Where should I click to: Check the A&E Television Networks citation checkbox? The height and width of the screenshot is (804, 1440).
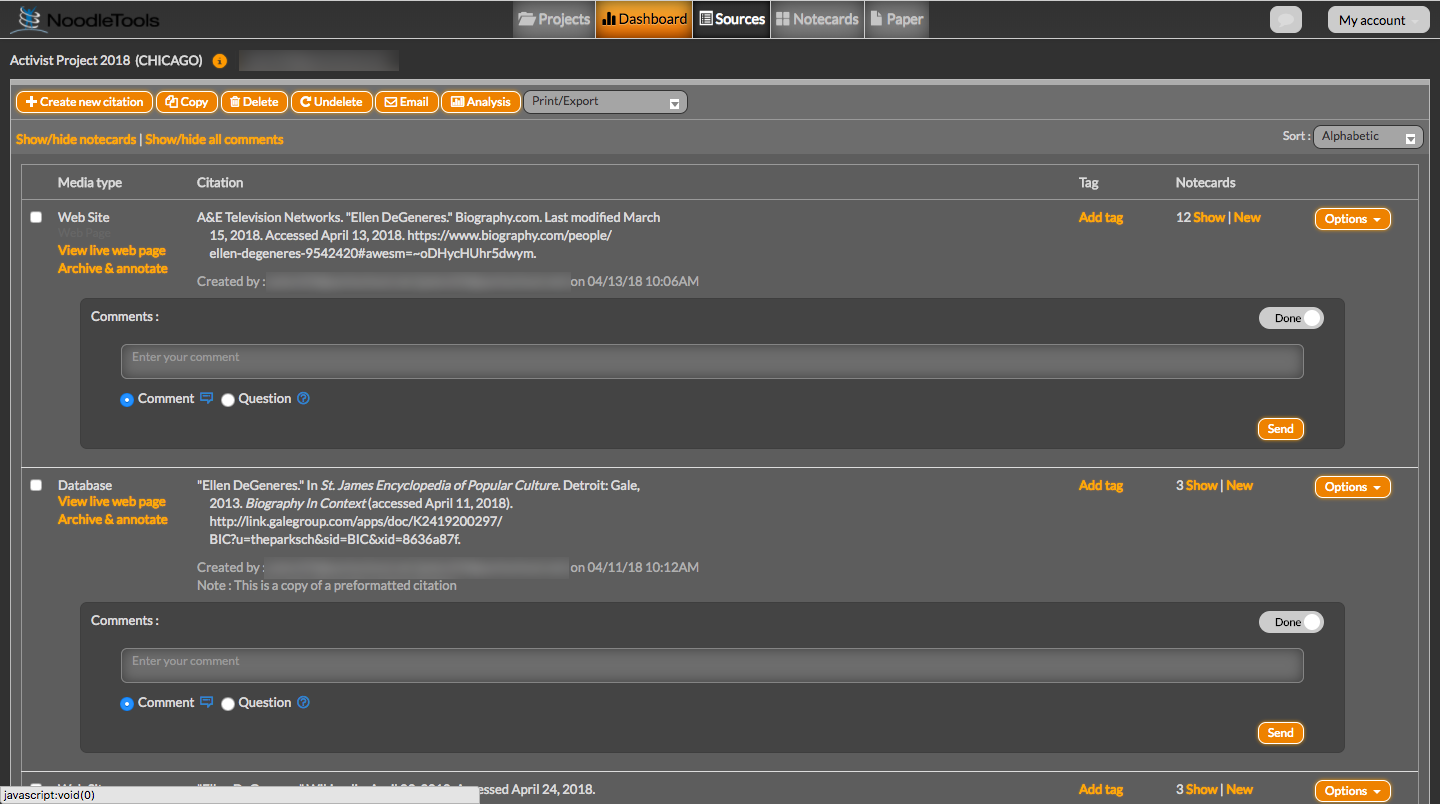click(36, 217)
